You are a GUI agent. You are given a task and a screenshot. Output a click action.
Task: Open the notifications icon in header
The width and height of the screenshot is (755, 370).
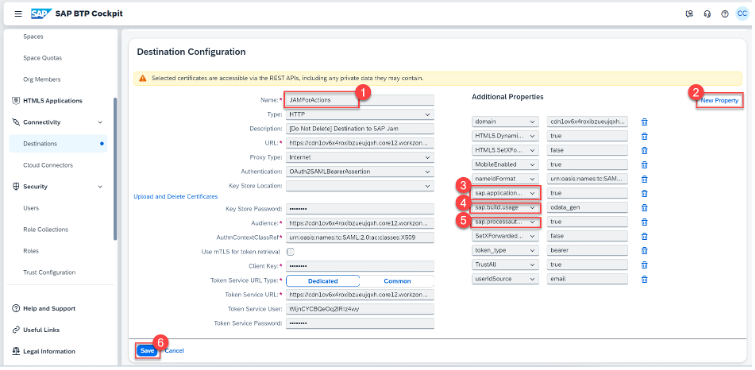[x=689, y=14]
